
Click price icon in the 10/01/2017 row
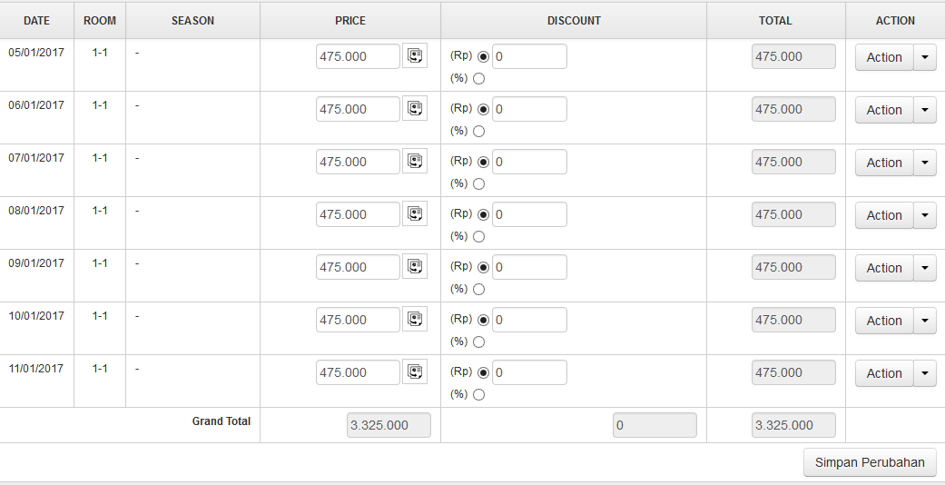pyautogui.click(x=414, y=319)
